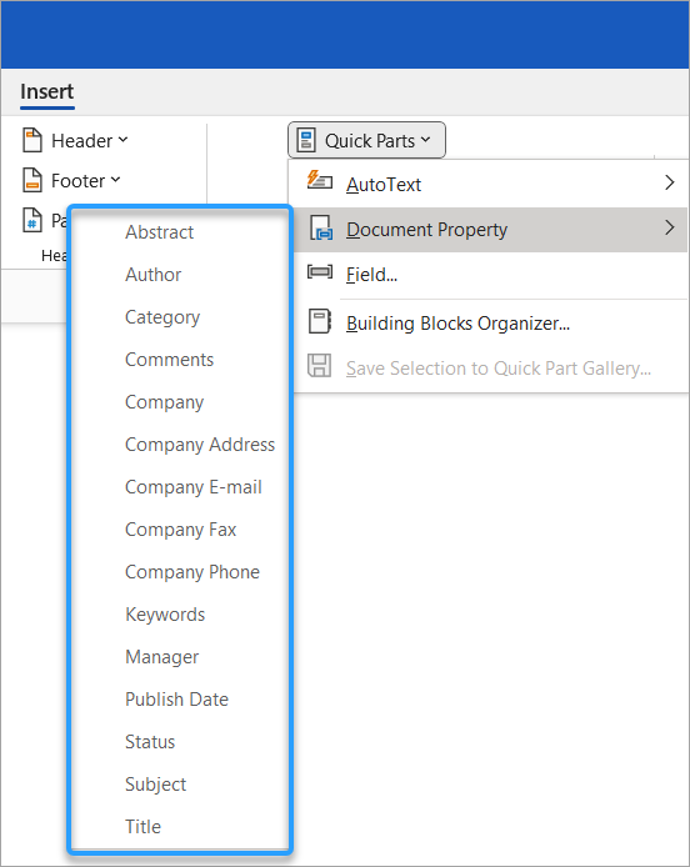Click the AutoText lightning icon

tap(319, 183)
